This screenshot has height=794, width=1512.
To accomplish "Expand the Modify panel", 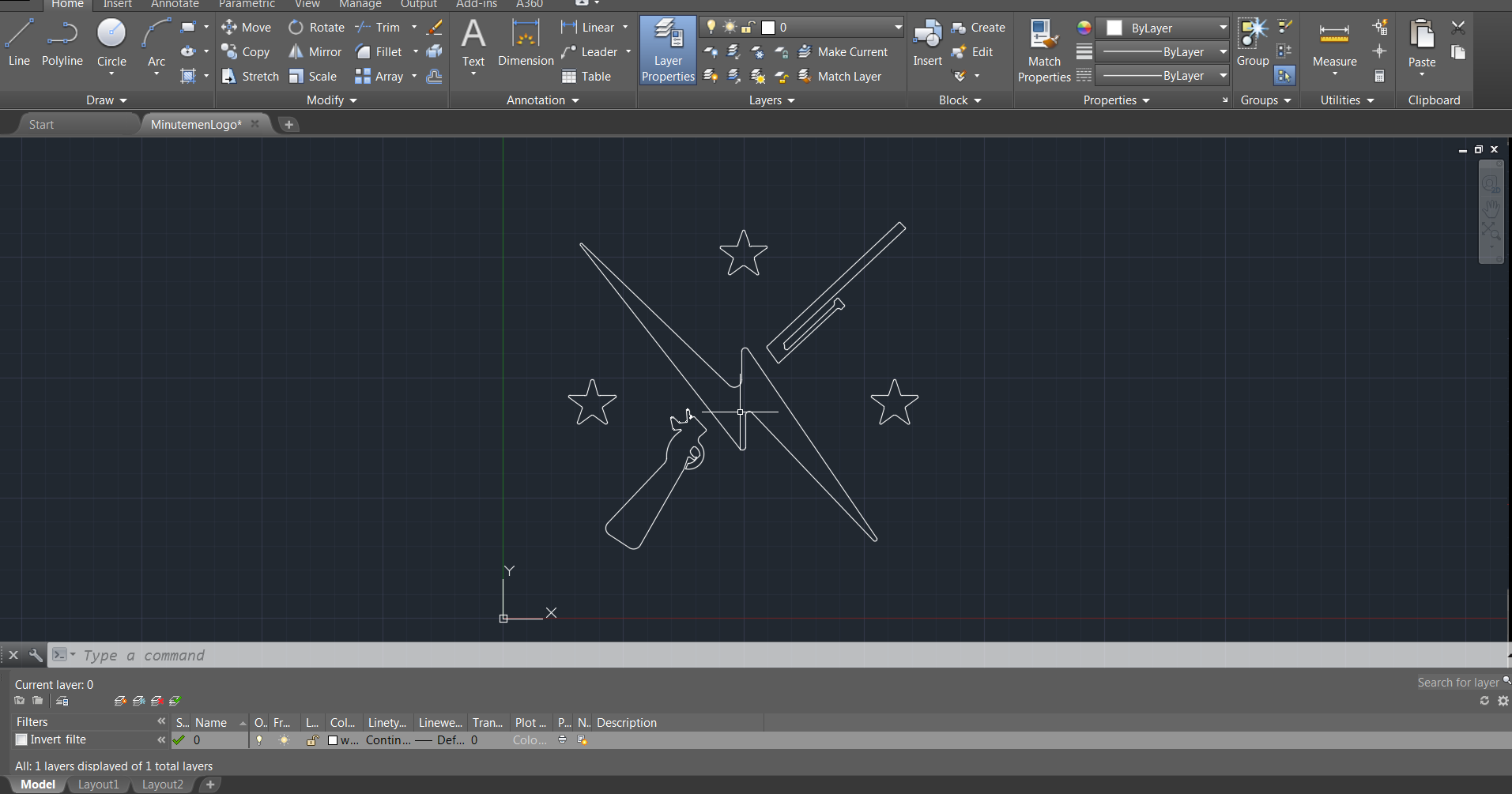I will pyautogui.click(x=332, y=100).
